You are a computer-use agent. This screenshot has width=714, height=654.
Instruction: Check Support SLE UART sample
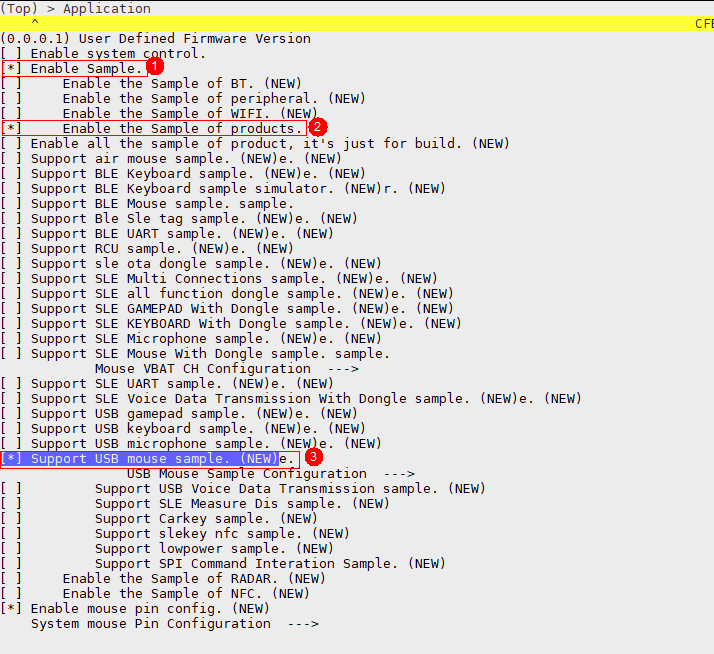tap(12, 383)
